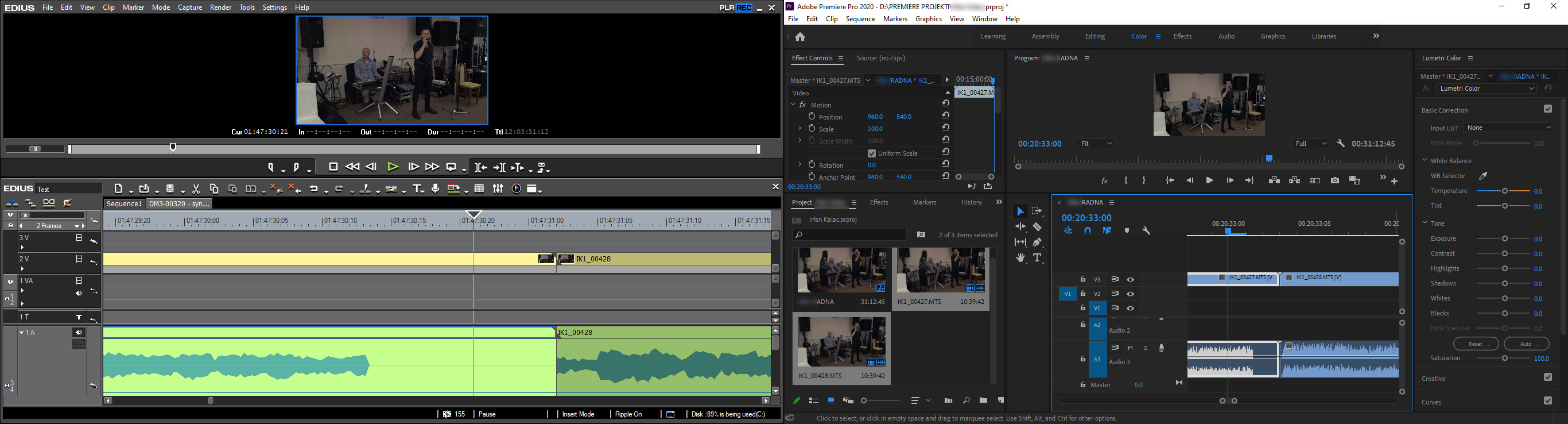
Task: Switch to the Effects workspace tab
Action: [1182, 37]
